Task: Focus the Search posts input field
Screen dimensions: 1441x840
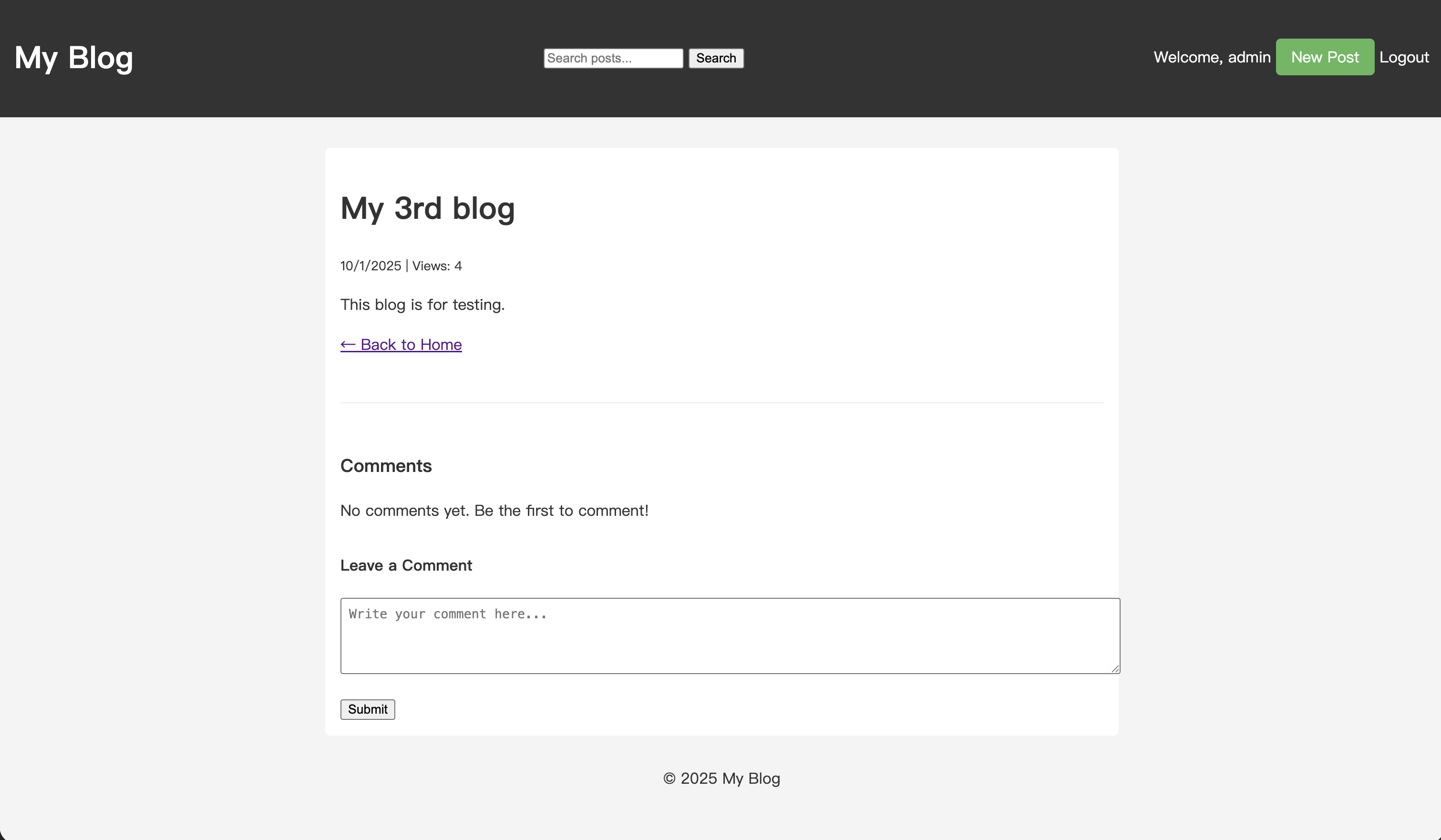Action: [612, 58]
